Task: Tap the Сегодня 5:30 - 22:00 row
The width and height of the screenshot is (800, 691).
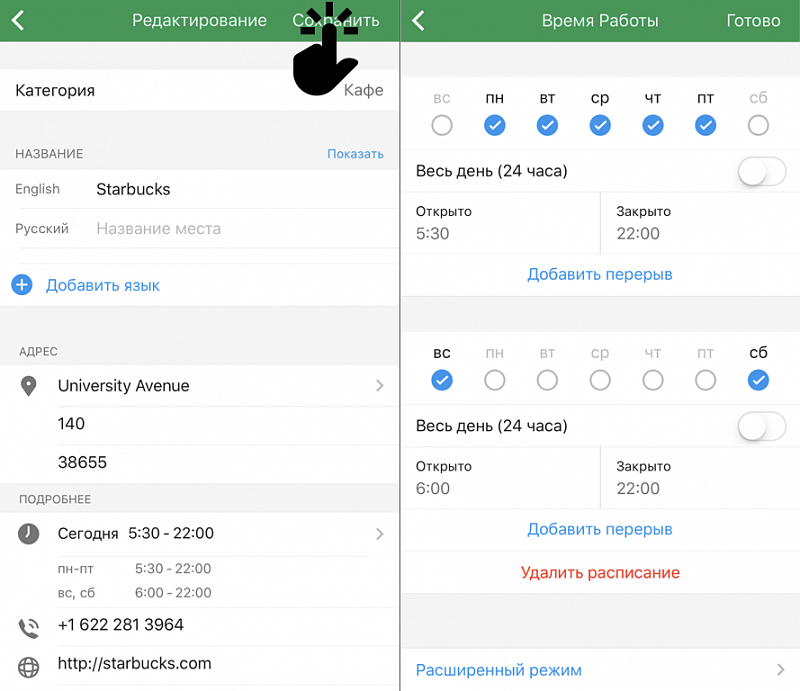Action: pyautogui.click(x=199, y=534)
